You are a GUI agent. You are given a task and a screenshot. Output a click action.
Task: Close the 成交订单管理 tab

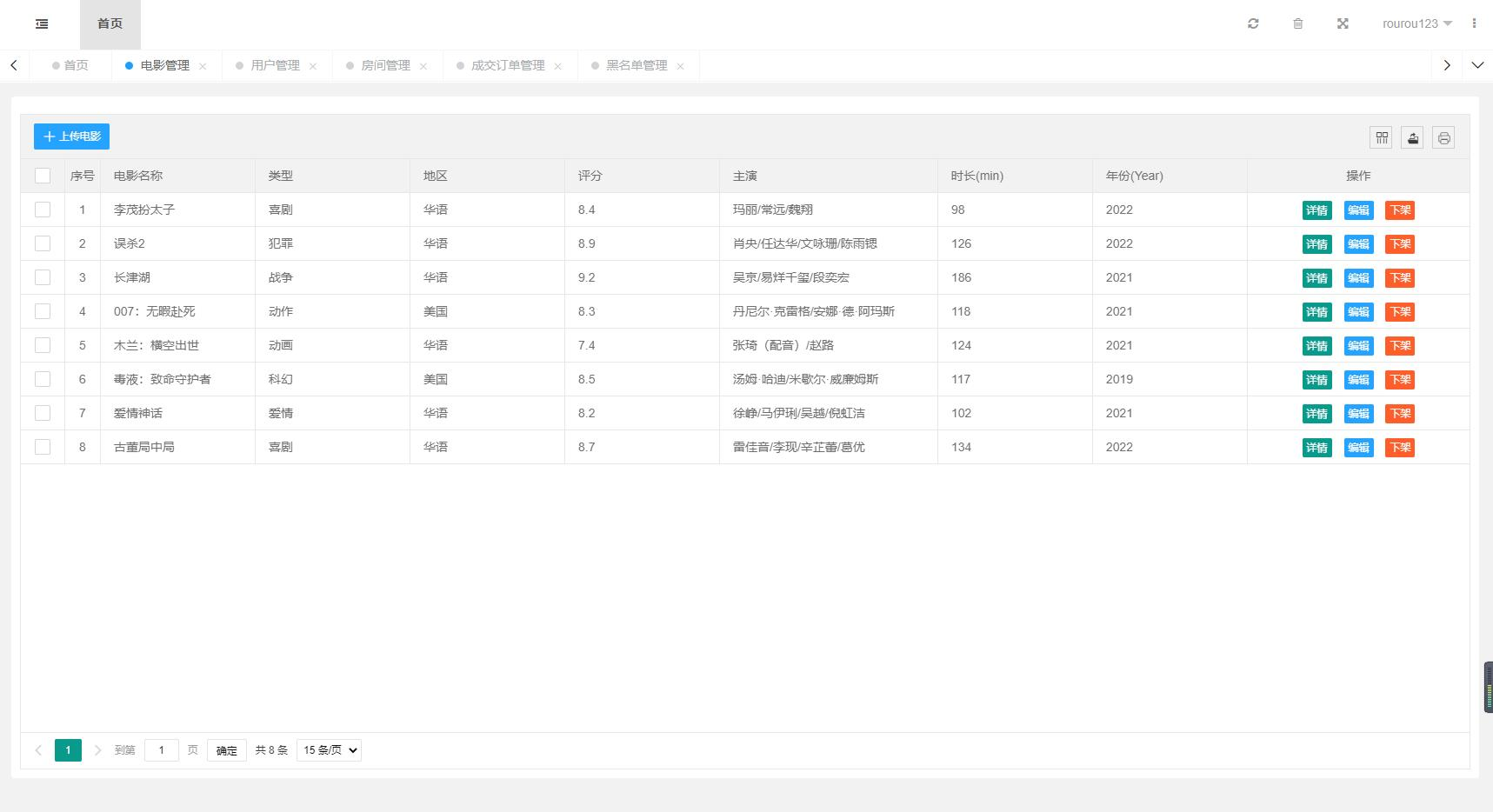558,66
